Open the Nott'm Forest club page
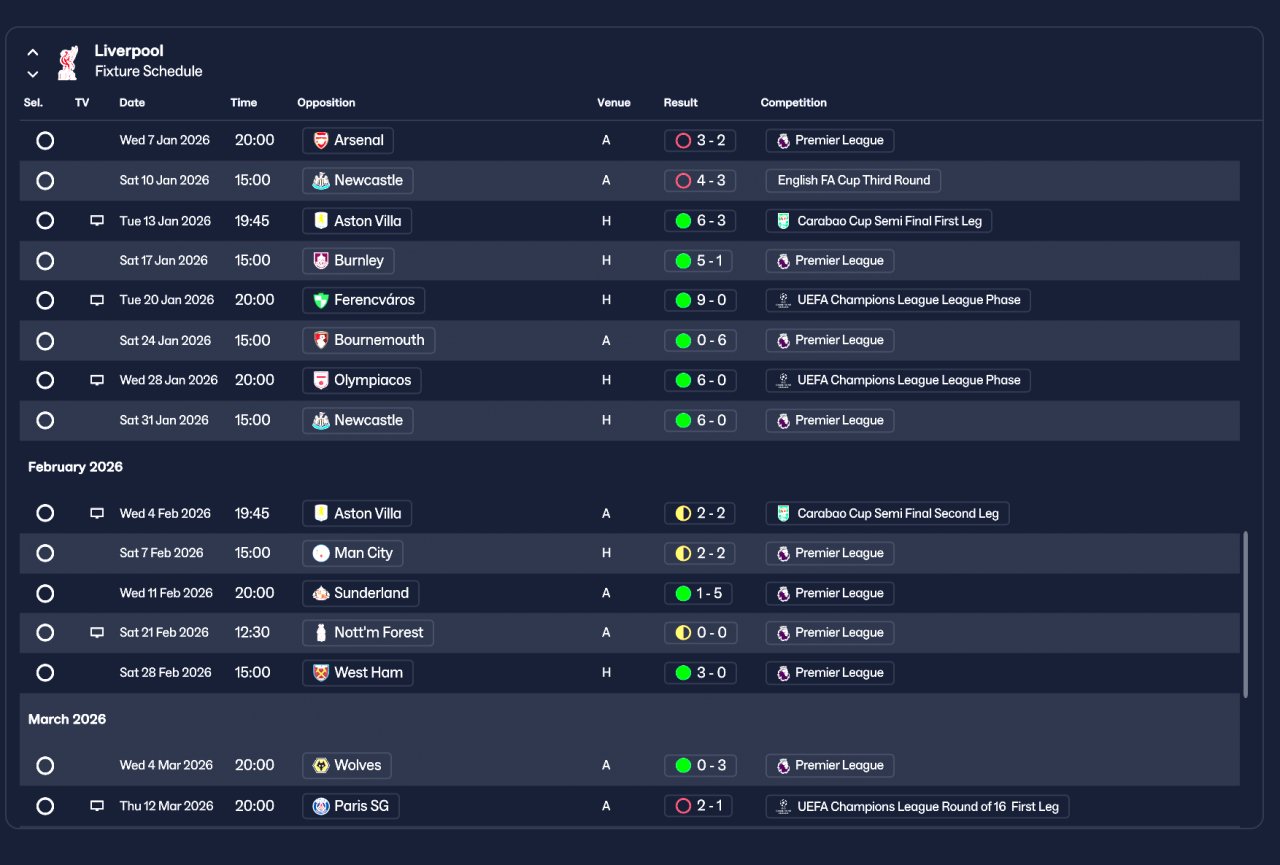This screenshot has height=865, width=1280. pos(368,632)
